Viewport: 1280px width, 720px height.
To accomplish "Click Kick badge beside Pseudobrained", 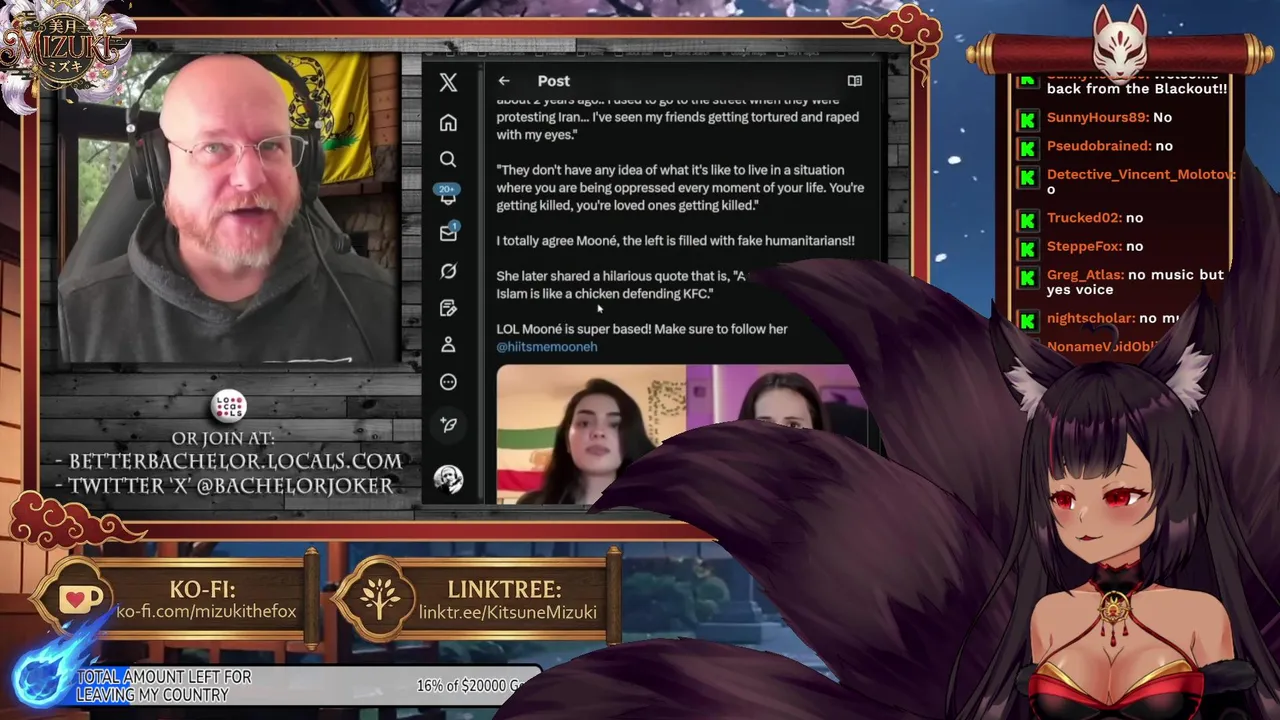I will (1027, 148).
